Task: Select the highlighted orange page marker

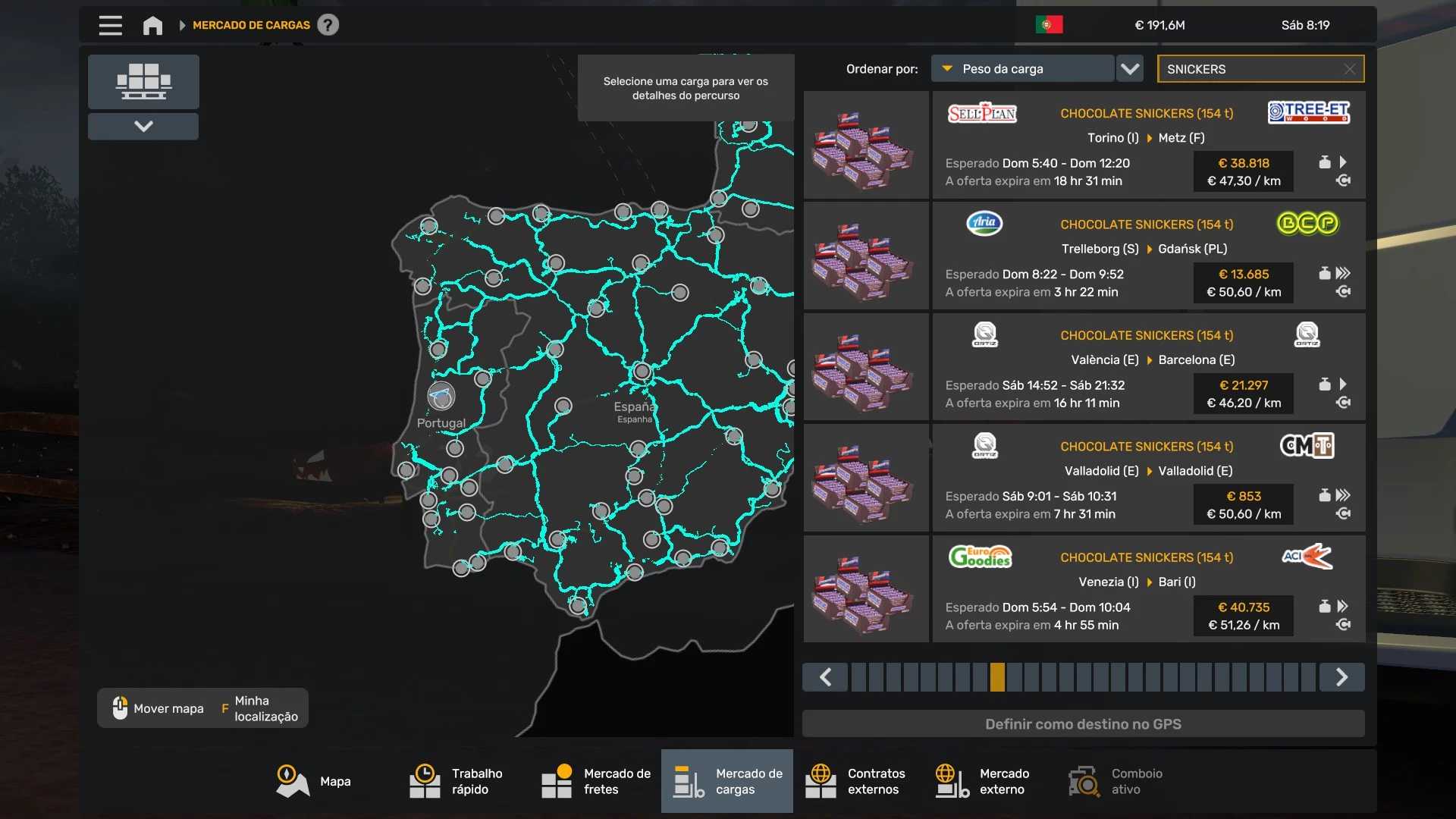Action: (x=997, y=677)
